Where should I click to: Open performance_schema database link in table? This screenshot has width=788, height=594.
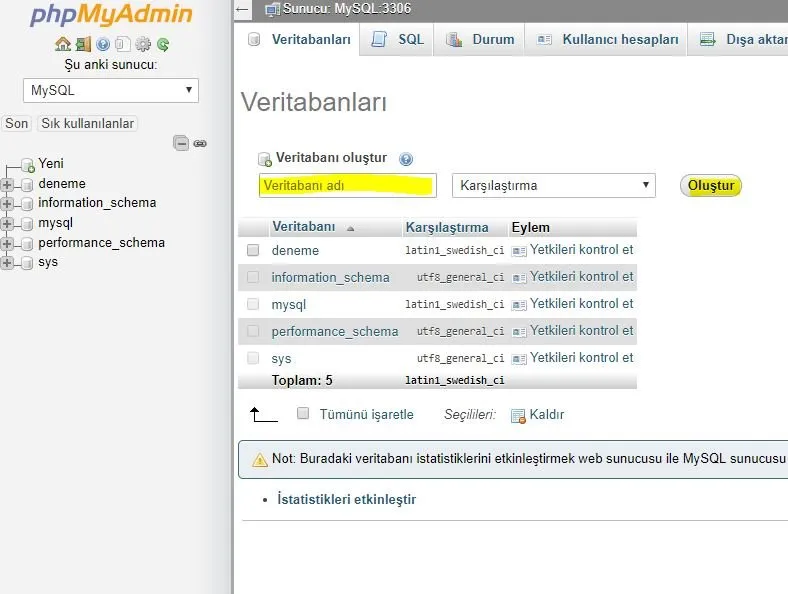(335, 332)
